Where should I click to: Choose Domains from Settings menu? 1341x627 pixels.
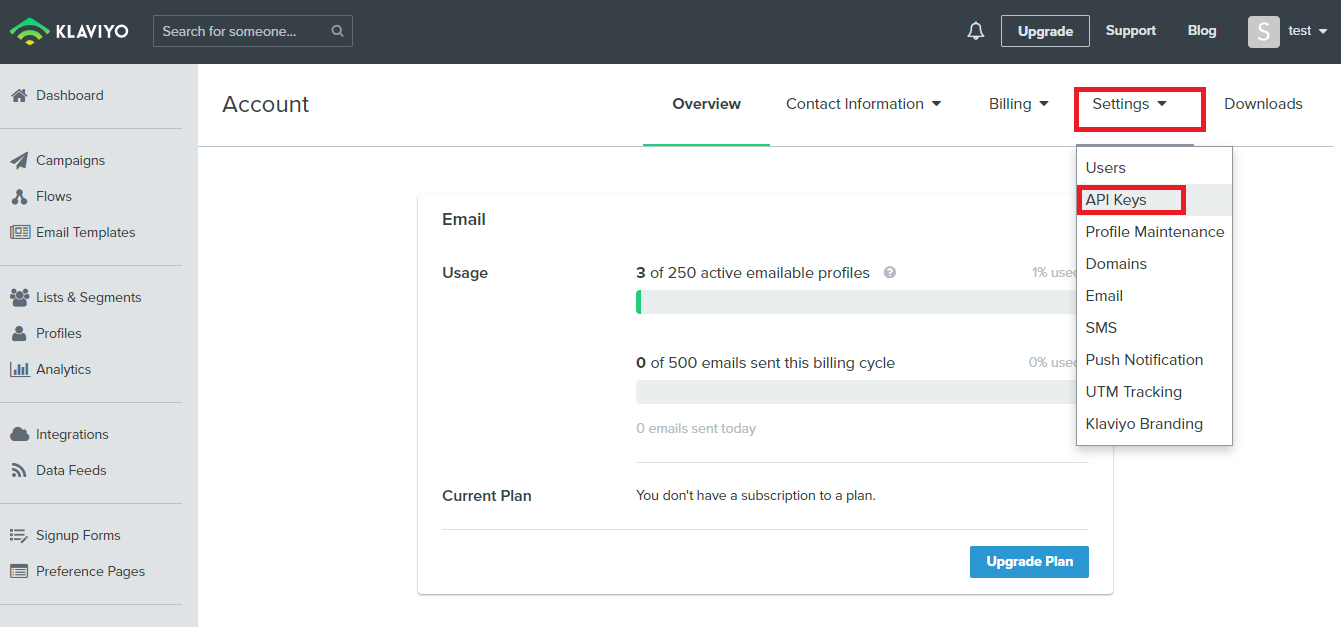pyautogui.click(x=1155, y=264)
